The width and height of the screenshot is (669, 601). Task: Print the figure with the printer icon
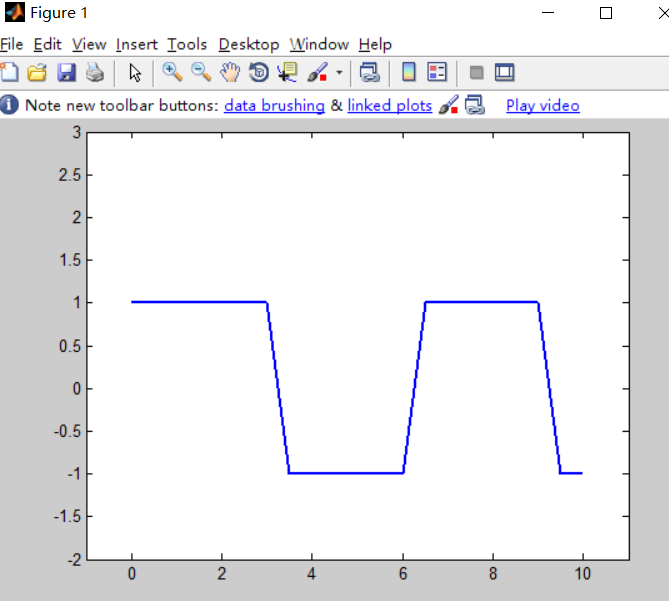[95, 73]
